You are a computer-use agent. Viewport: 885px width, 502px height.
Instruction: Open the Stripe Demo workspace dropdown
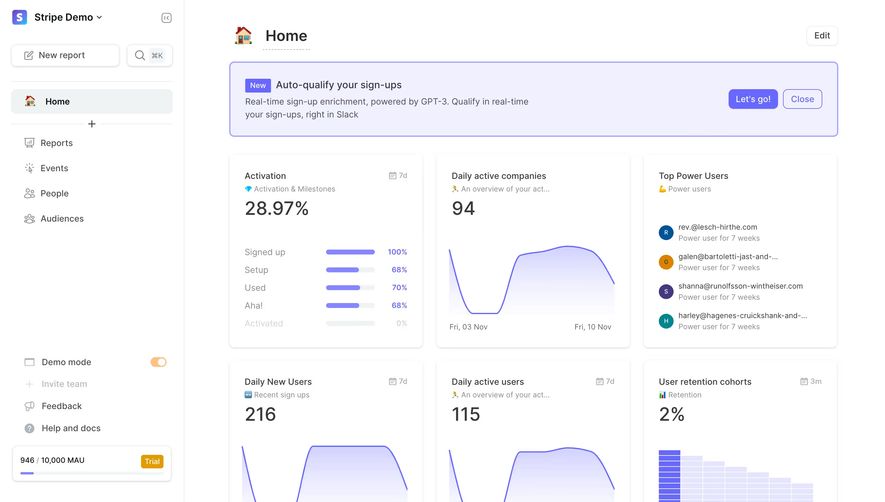[x=68, y=18]
